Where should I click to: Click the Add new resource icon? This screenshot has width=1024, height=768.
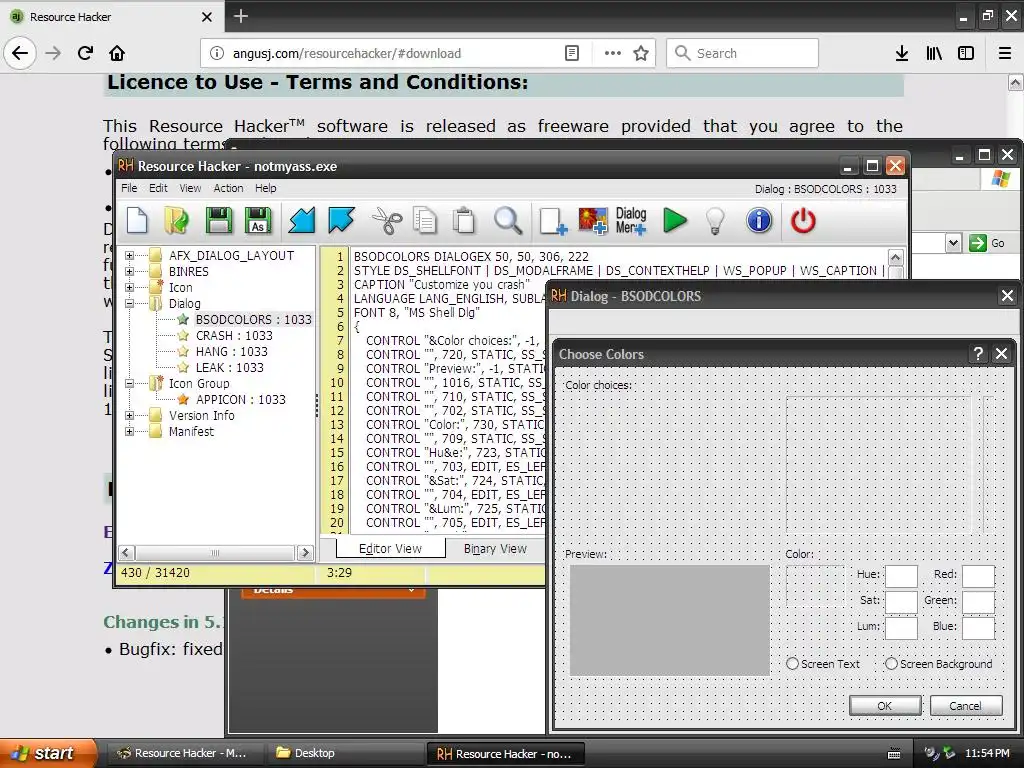(x=553, y=221)
